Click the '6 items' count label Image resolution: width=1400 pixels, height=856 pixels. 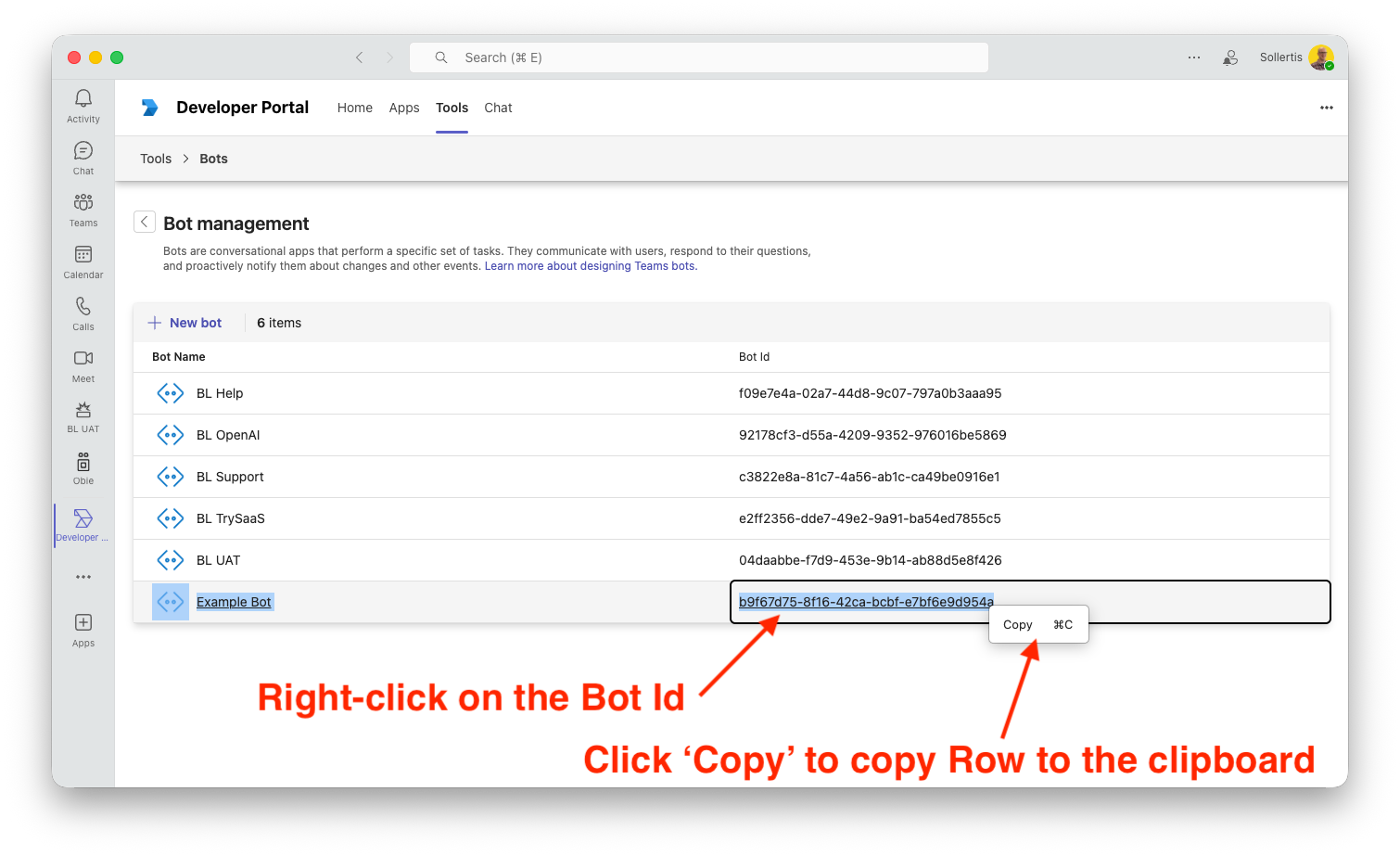click(x=279, y=323)
